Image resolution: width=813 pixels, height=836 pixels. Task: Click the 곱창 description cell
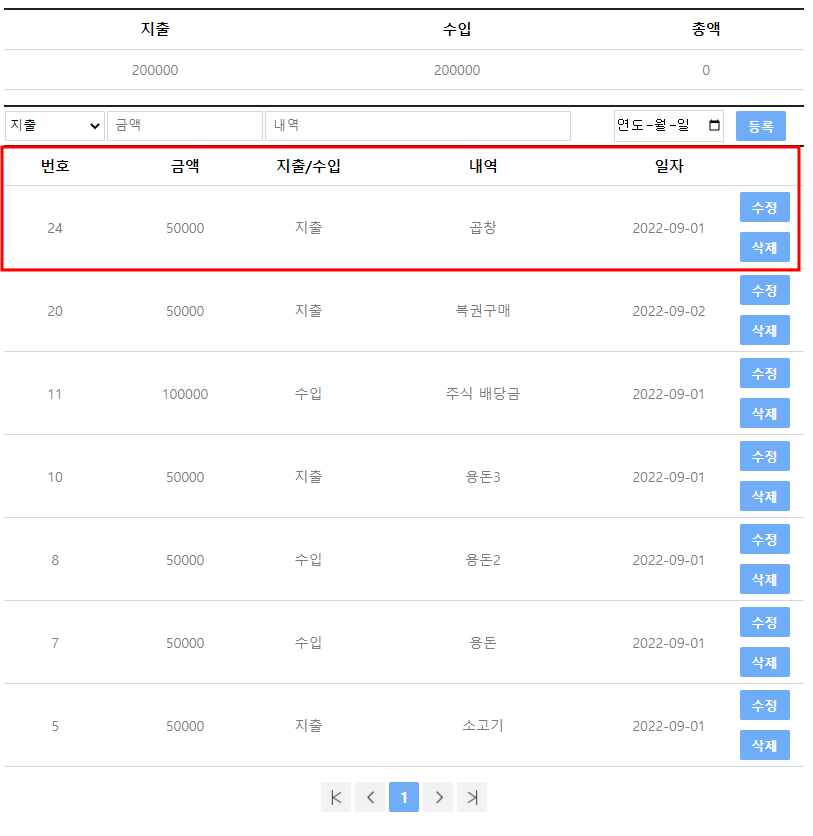tap(483, 228)
